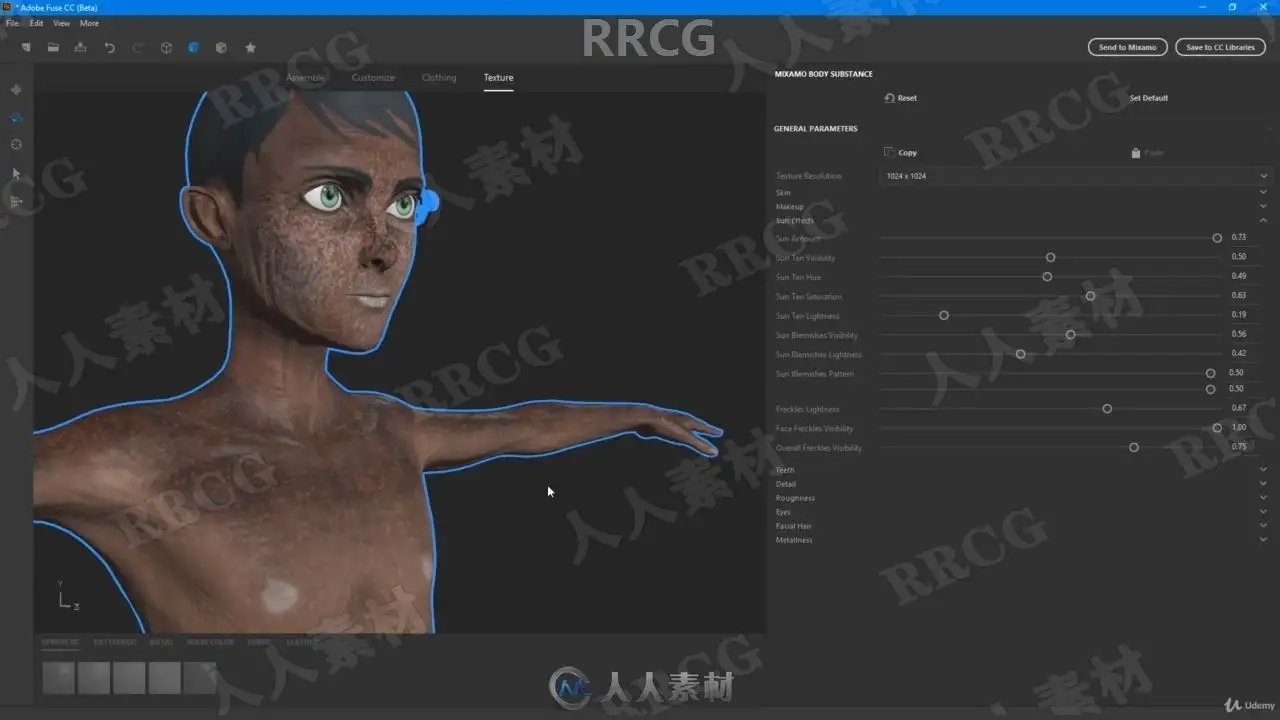Select the wireframe cube view icon
The height and width of the screenshot is (720, 1280).
[166, 47]
